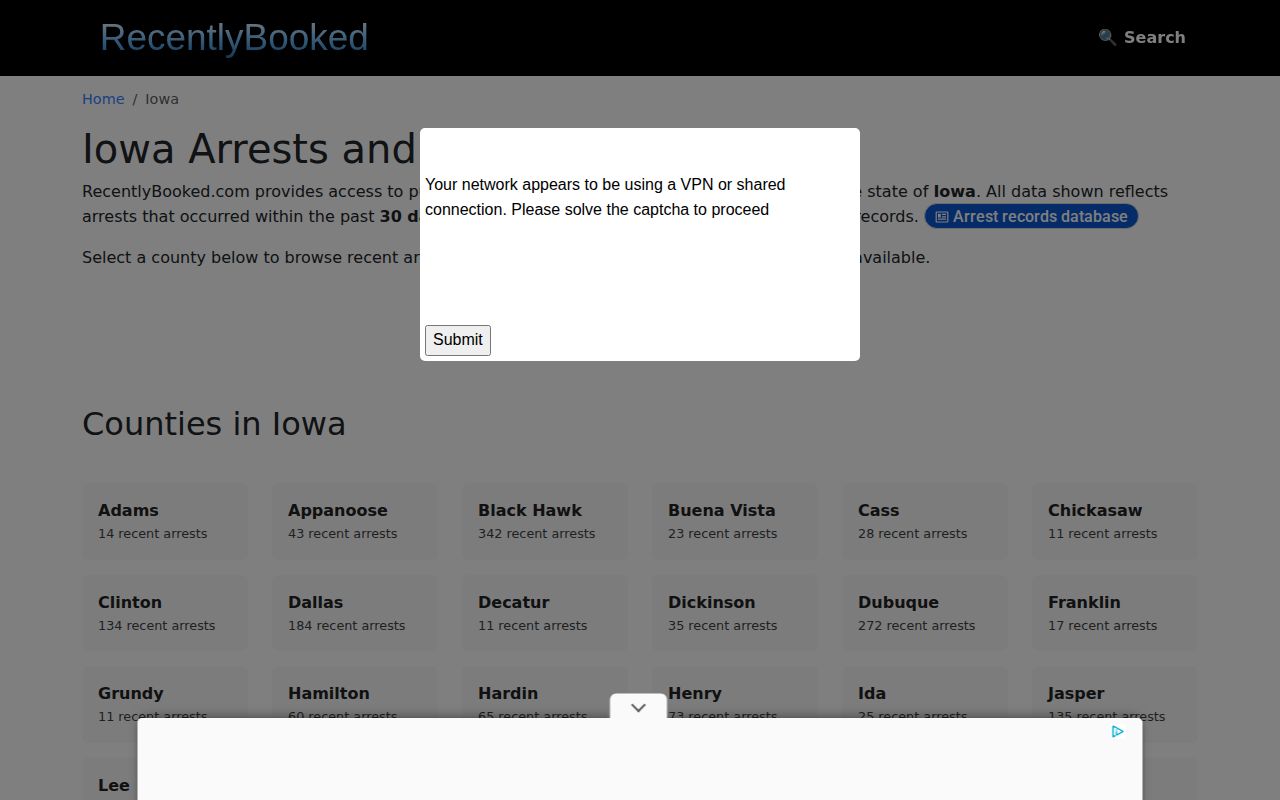Click the VPN captcha message text
Image resolution: width=1280 pixels, height=800 pixels.
coord(605,197)
